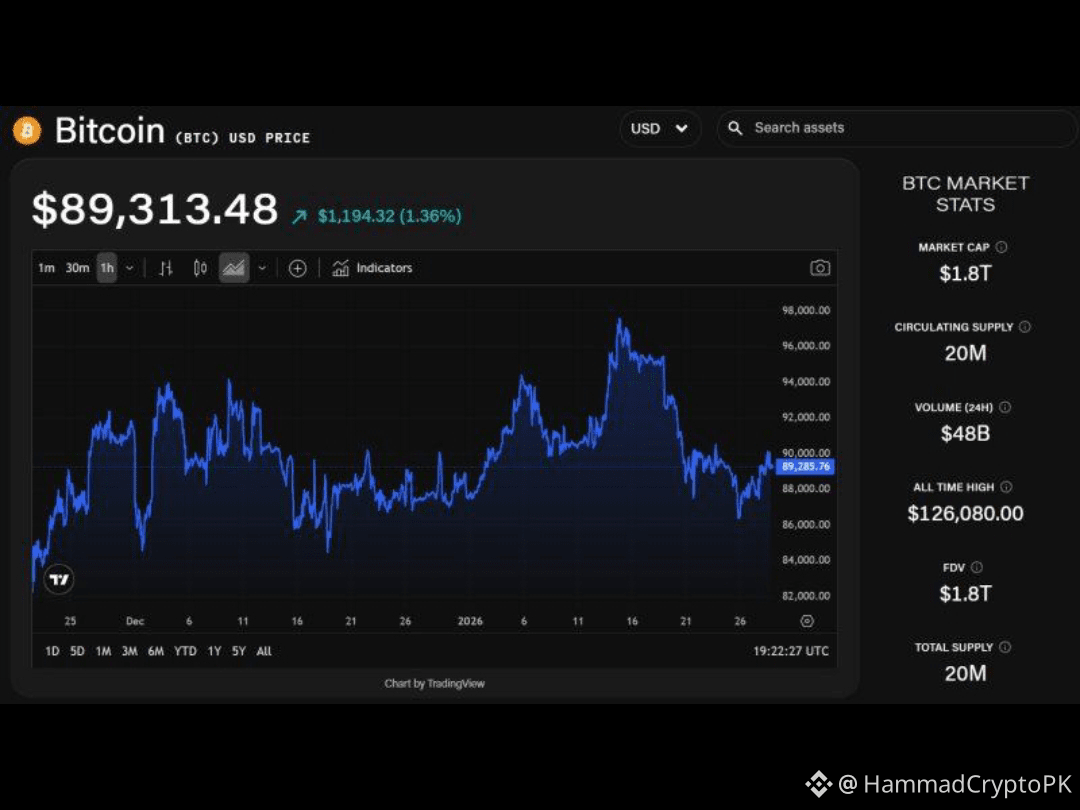Click the $1,194.32 (1.36%) change text

pos(389,216)
